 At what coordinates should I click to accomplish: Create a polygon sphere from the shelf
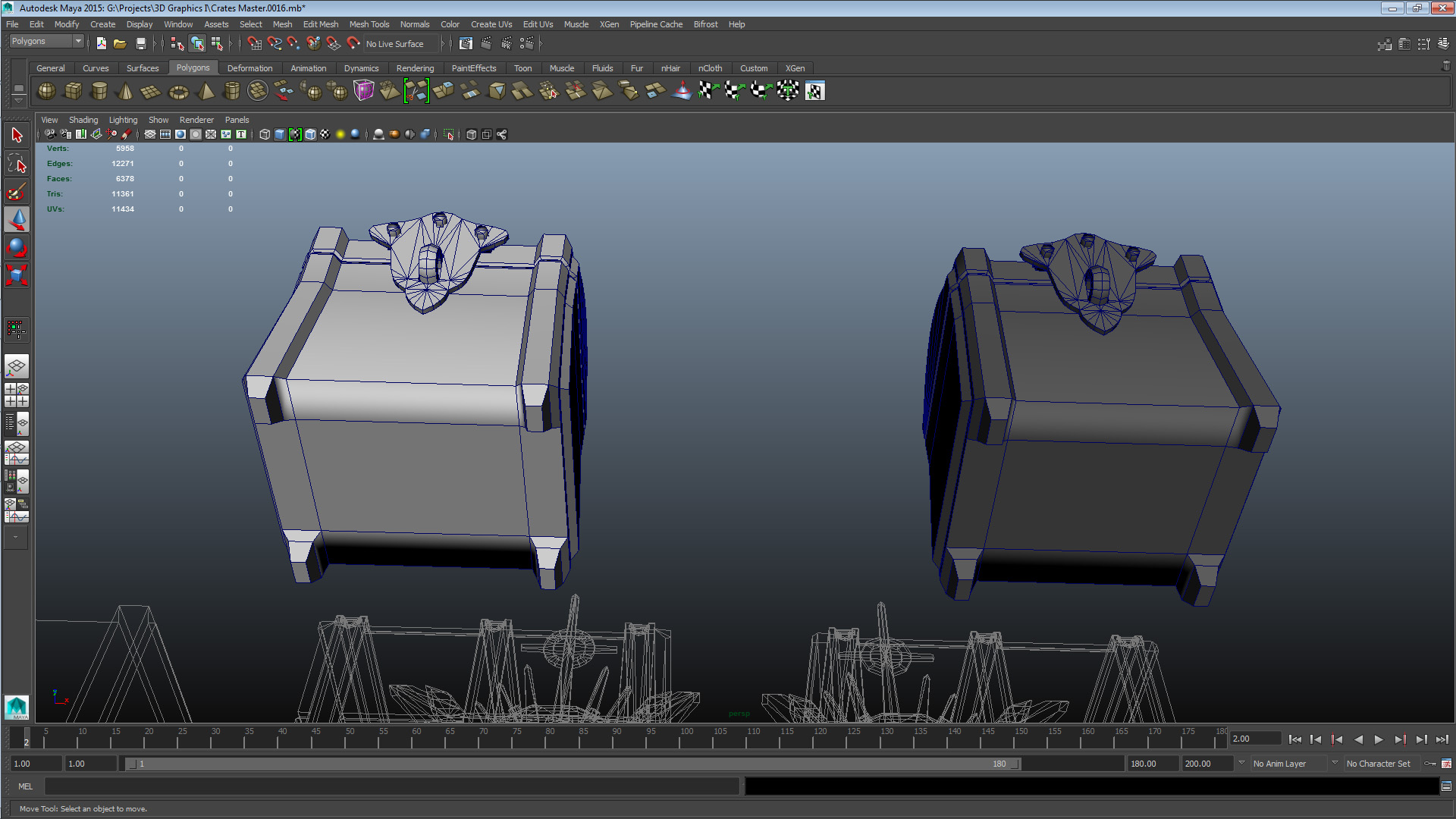(x=46, y=91)
